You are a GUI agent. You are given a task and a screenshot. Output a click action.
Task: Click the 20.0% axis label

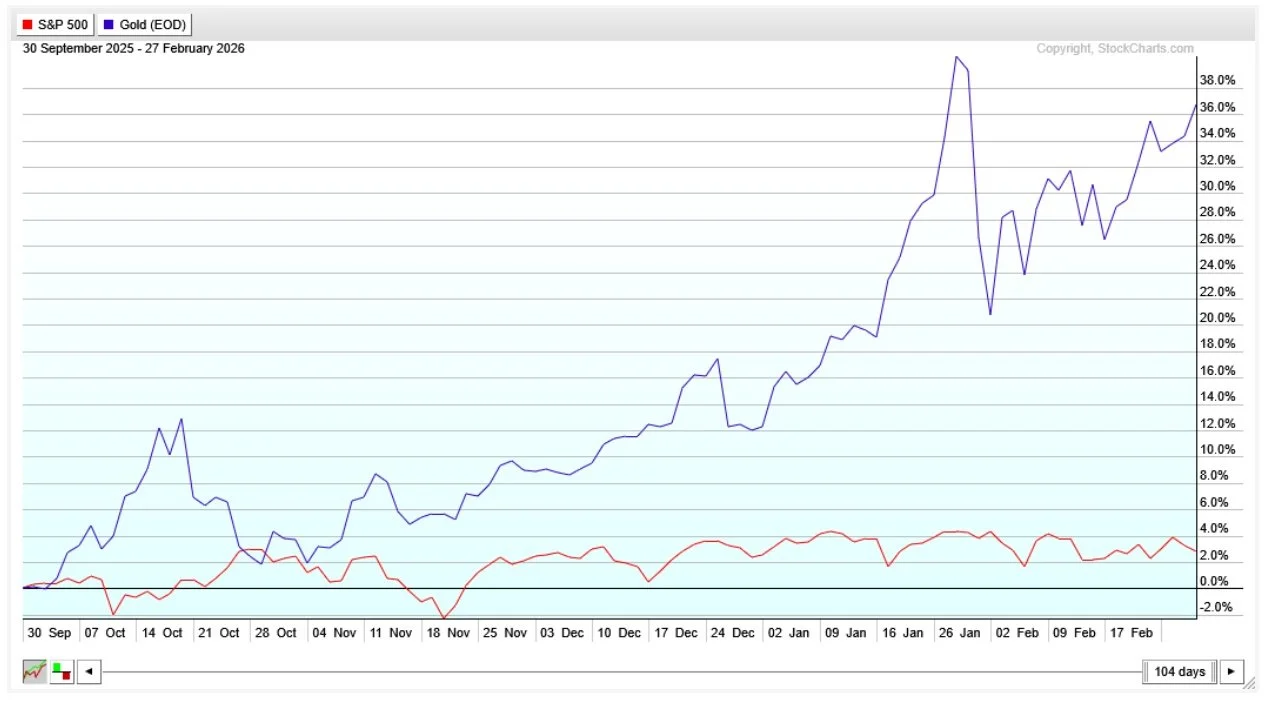pos(1217,318)
